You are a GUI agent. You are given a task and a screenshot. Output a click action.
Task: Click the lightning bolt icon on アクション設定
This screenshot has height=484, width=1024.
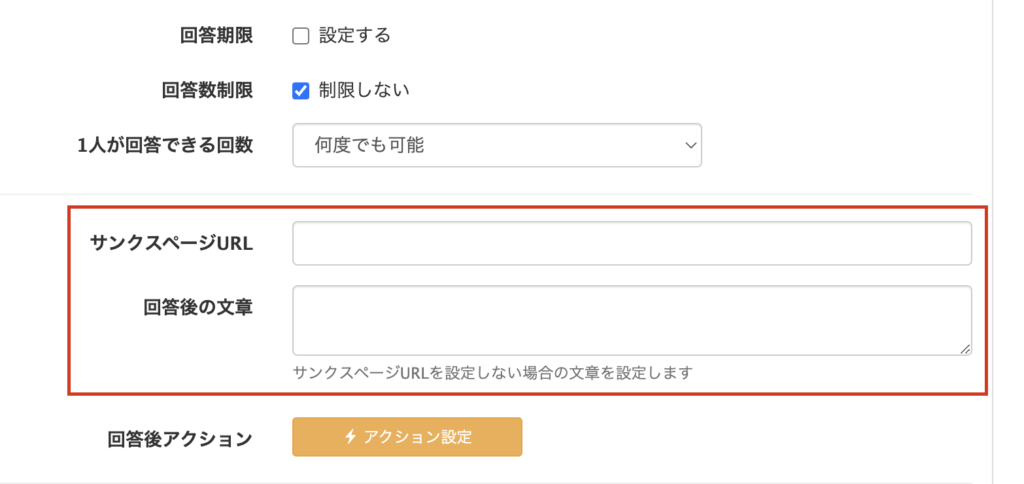pyautogui.click(x=351, y=436)
